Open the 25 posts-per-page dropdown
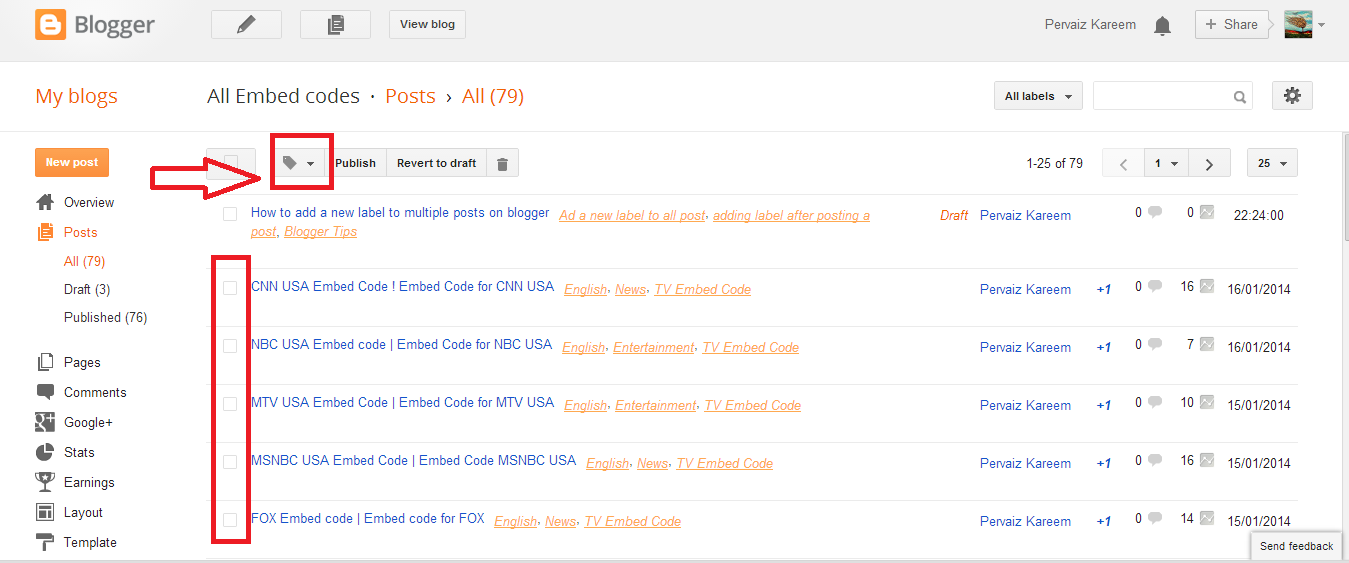The image size is (1349, 563). [x=1272, y=163]
